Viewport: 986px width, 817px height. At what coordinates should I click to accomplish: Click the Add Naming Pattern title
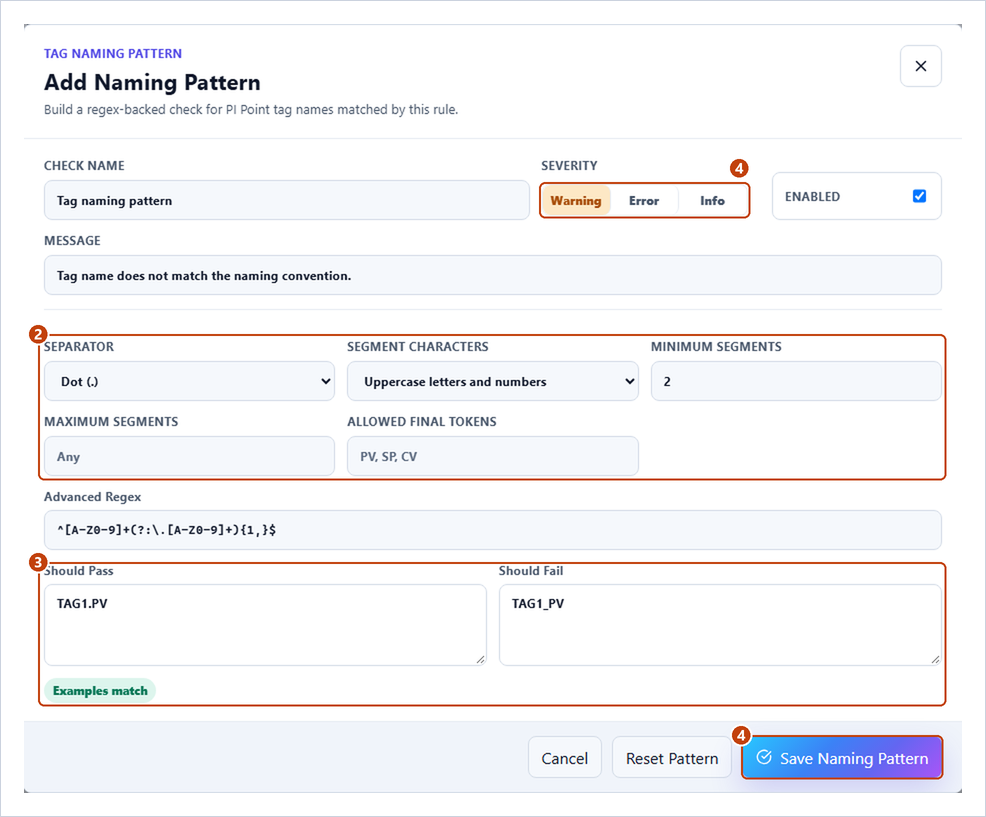[152, 82]
